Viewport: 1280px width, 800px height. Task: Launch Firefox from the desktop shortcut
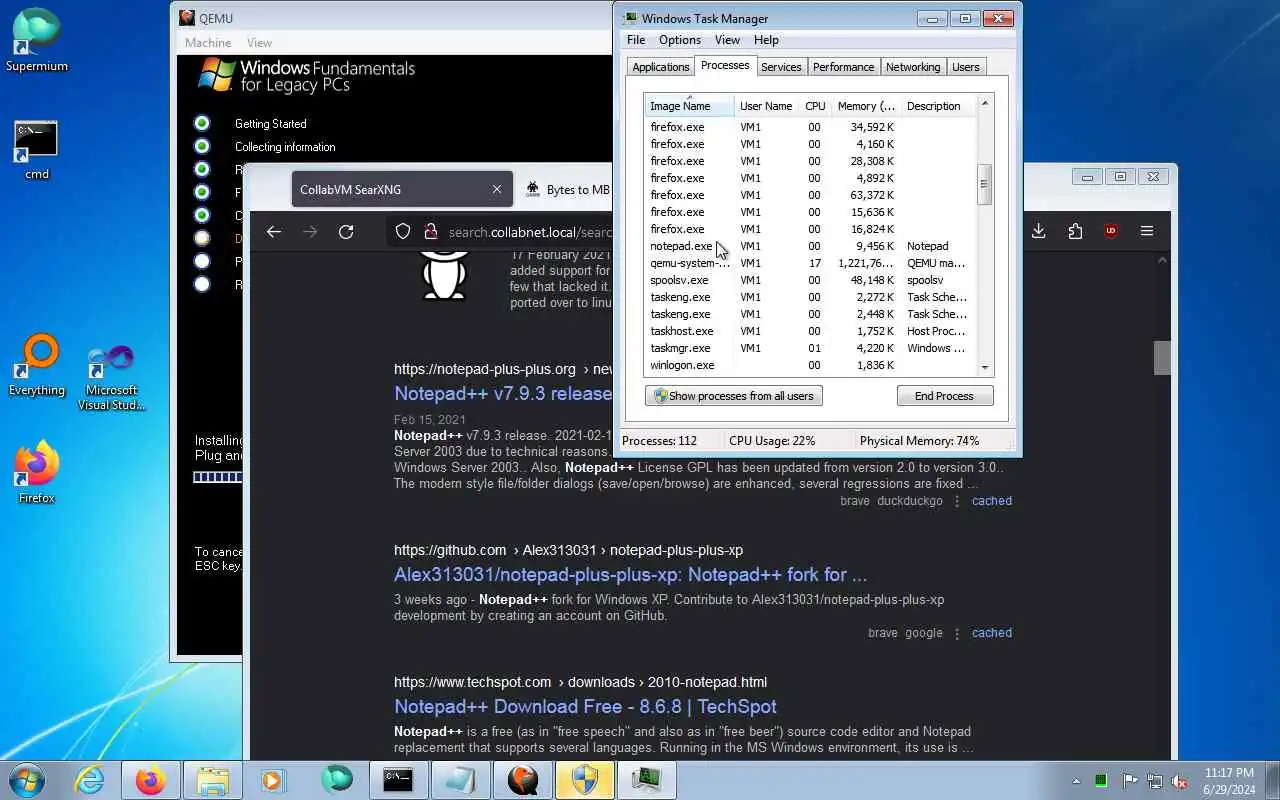pyautogui.click(x=37, y=472)
